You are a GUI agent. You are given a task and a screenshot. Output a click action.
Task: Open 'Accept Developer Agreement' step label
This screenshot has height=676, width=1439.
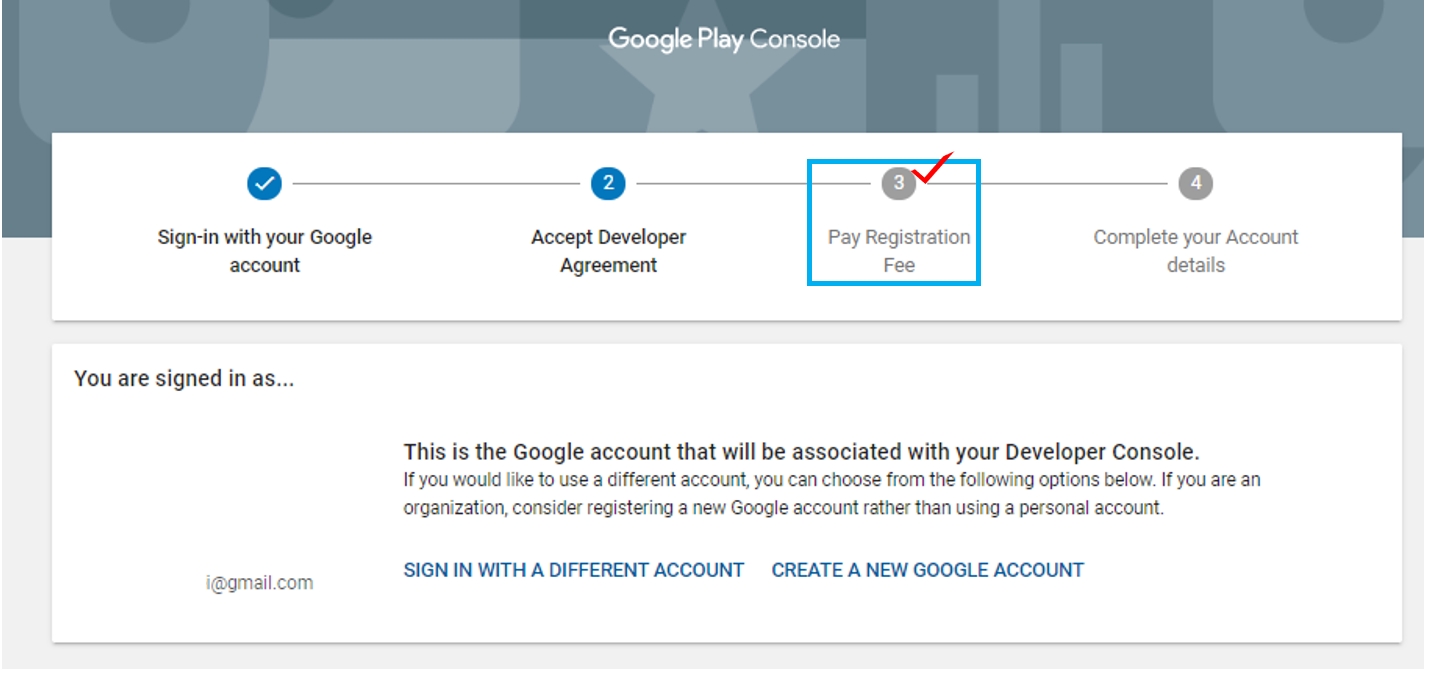[x=608, y=251]
